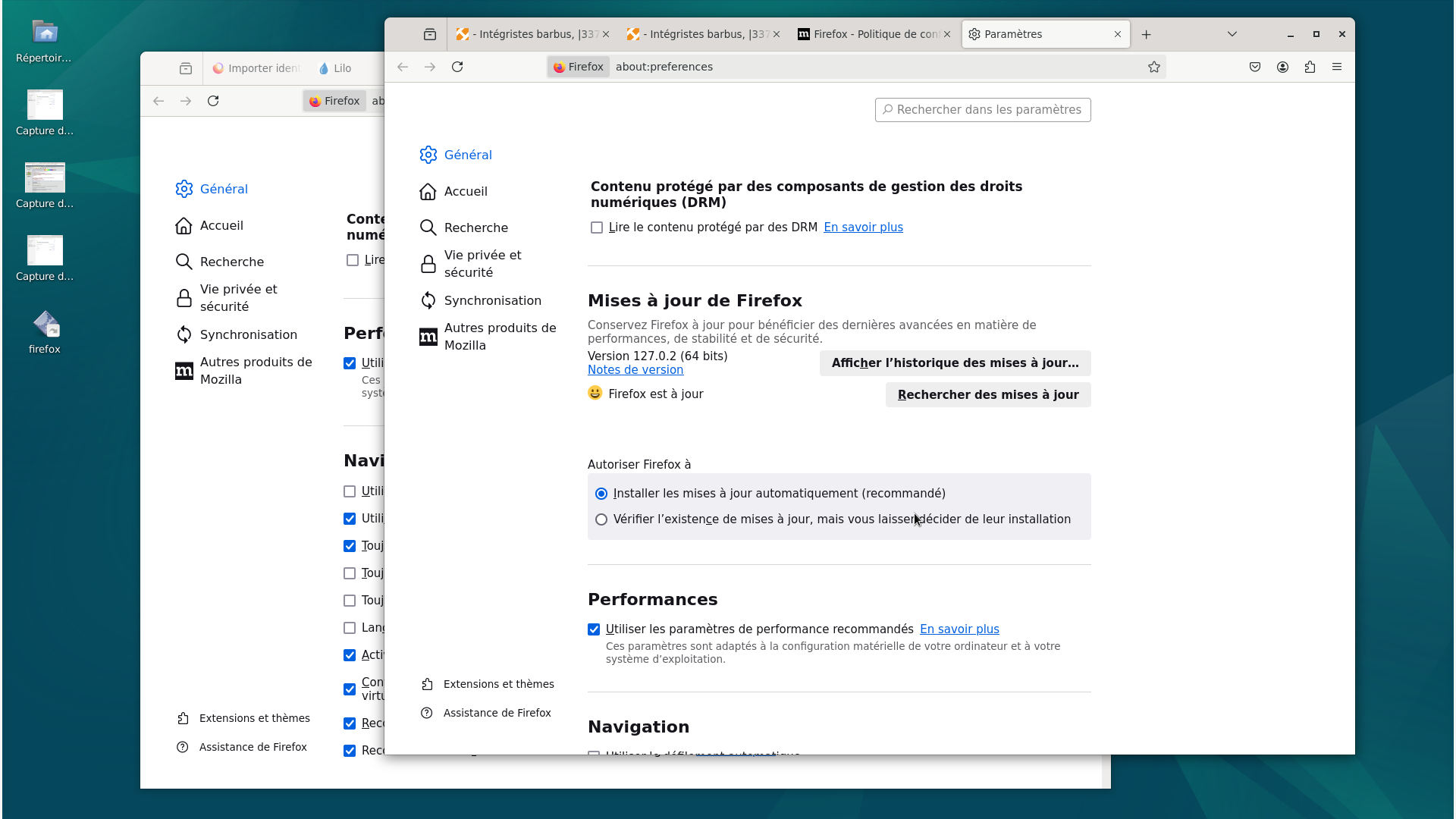Open the firefox desktop shortcut icon
This screenshot has height=819, width=1456.
45,331
